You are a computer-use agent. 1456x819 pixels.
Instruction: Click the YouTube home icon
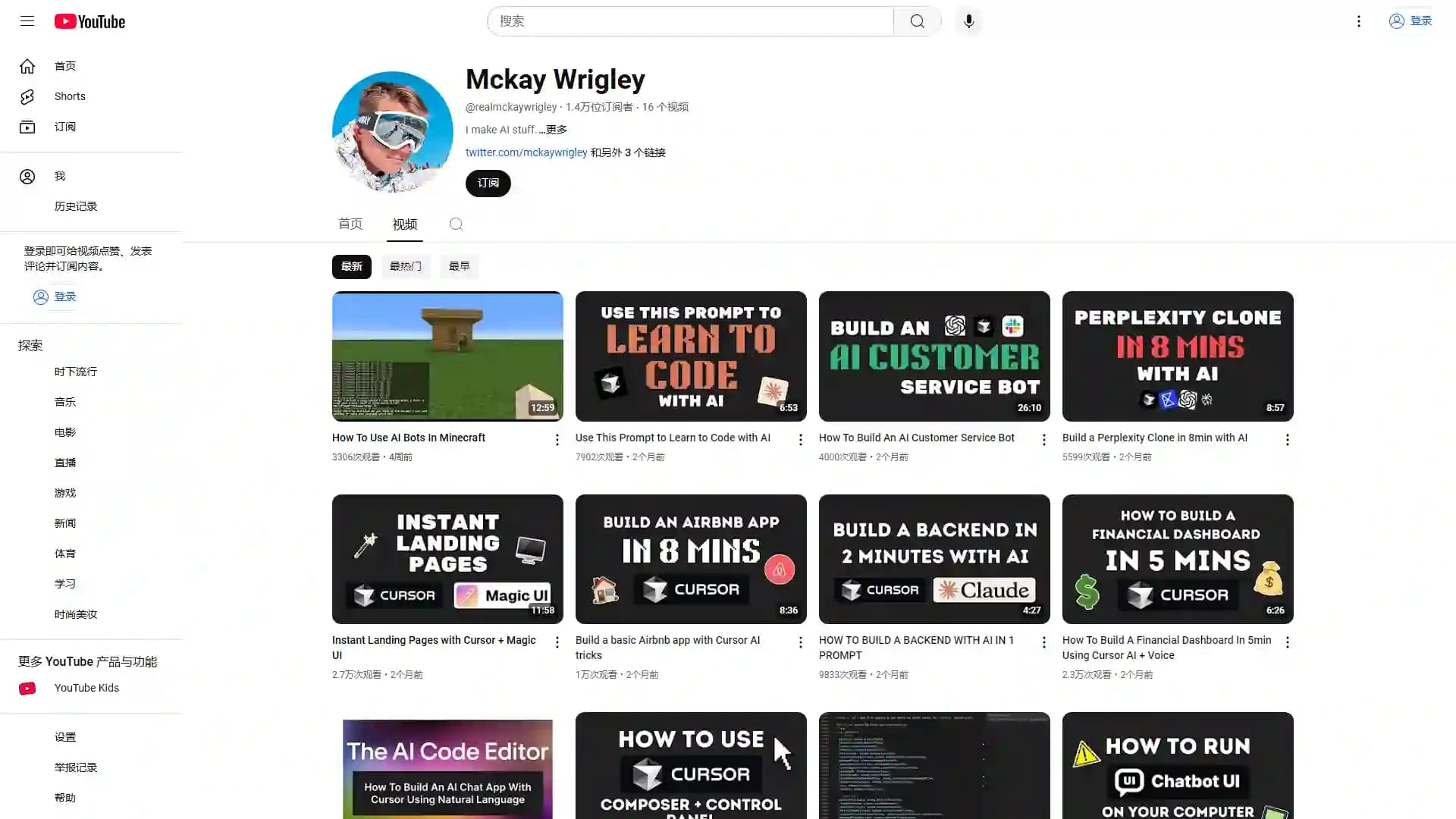(27, 66)
